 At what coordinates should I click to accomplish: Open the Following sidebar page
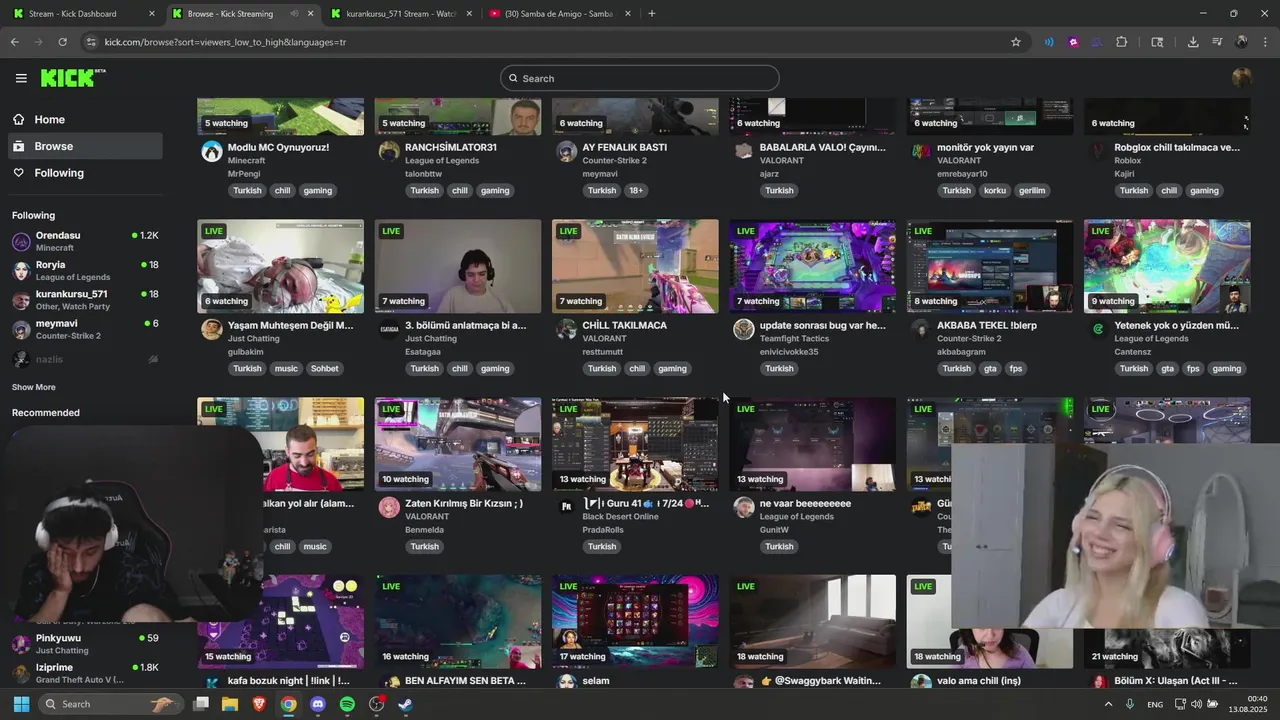pyautogui.click(x=84, y=173)
